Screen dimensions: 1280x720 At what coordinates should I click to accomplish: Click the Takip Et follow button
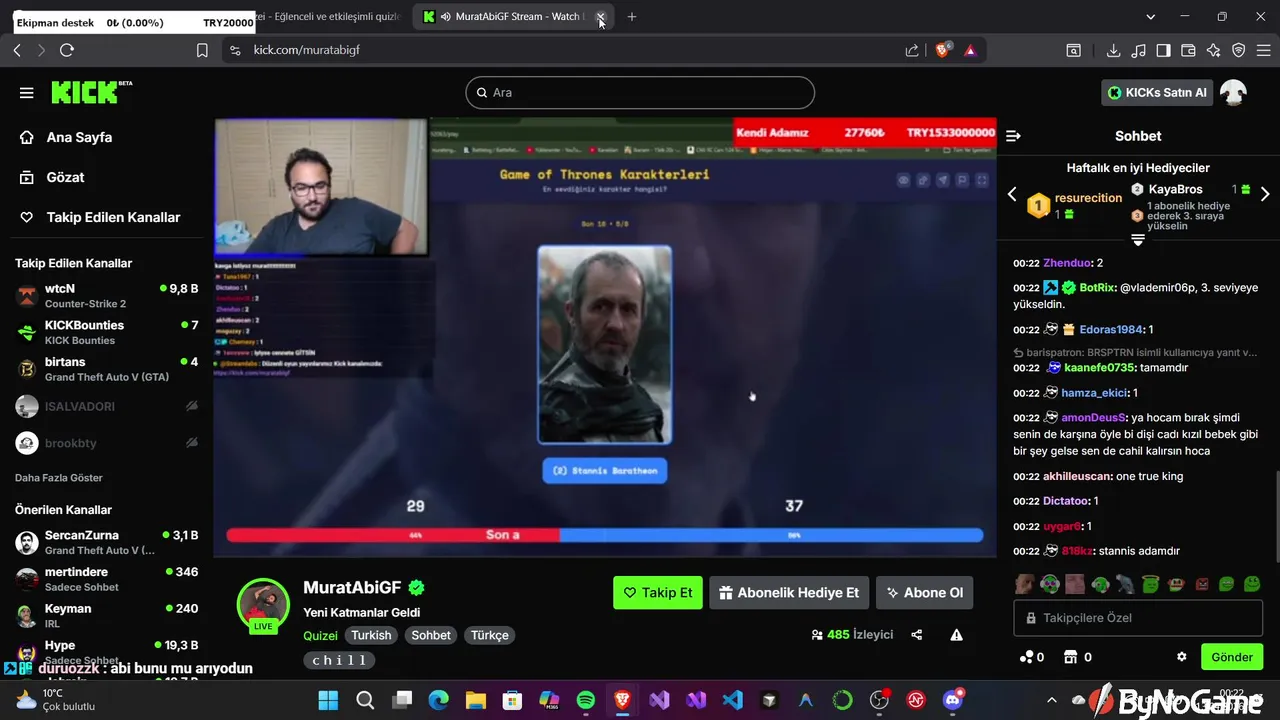point(658,592)
